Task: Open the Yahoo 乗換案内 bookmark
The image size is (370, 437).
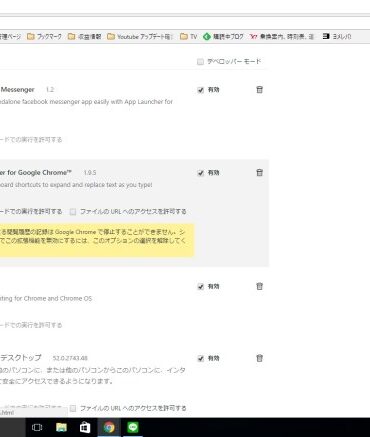Action: pos(282,37)
